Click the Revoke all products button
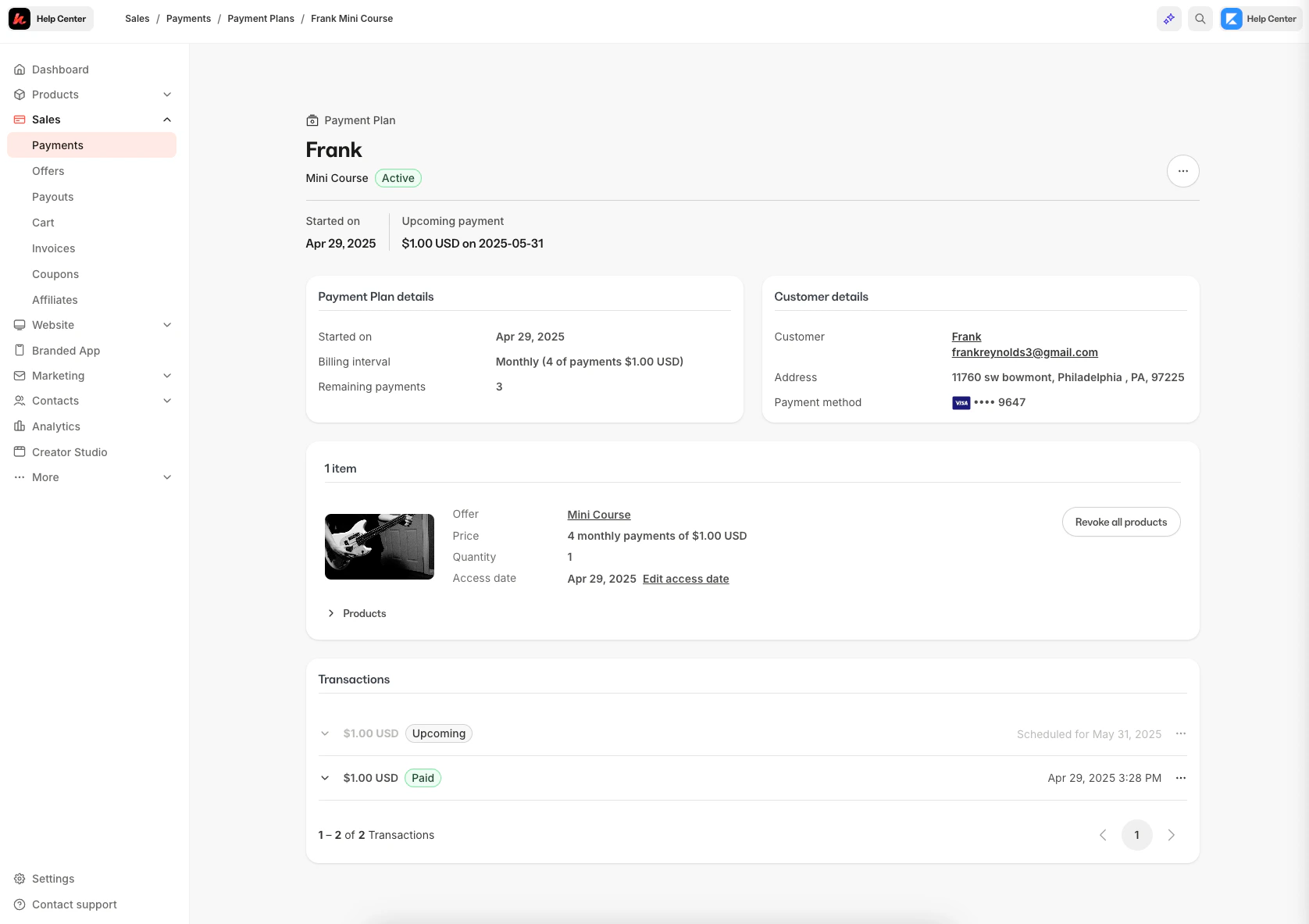The height and width of the screenshot is (924, 1309). click(x=1120, y=522)
